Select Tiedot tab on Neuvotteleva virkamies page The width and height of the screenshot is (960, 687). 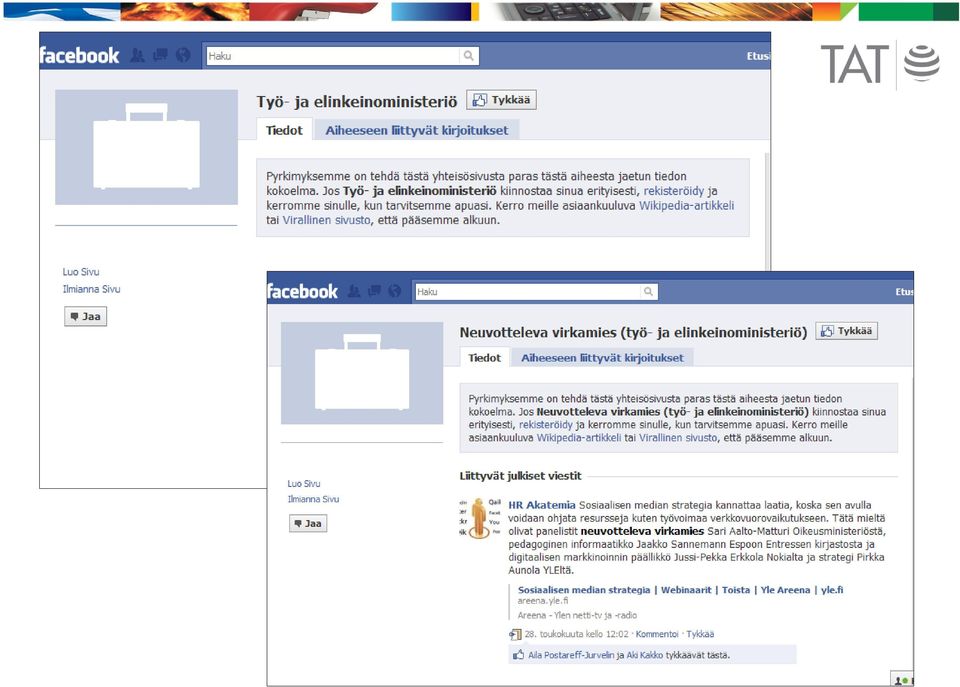[484, 358]
